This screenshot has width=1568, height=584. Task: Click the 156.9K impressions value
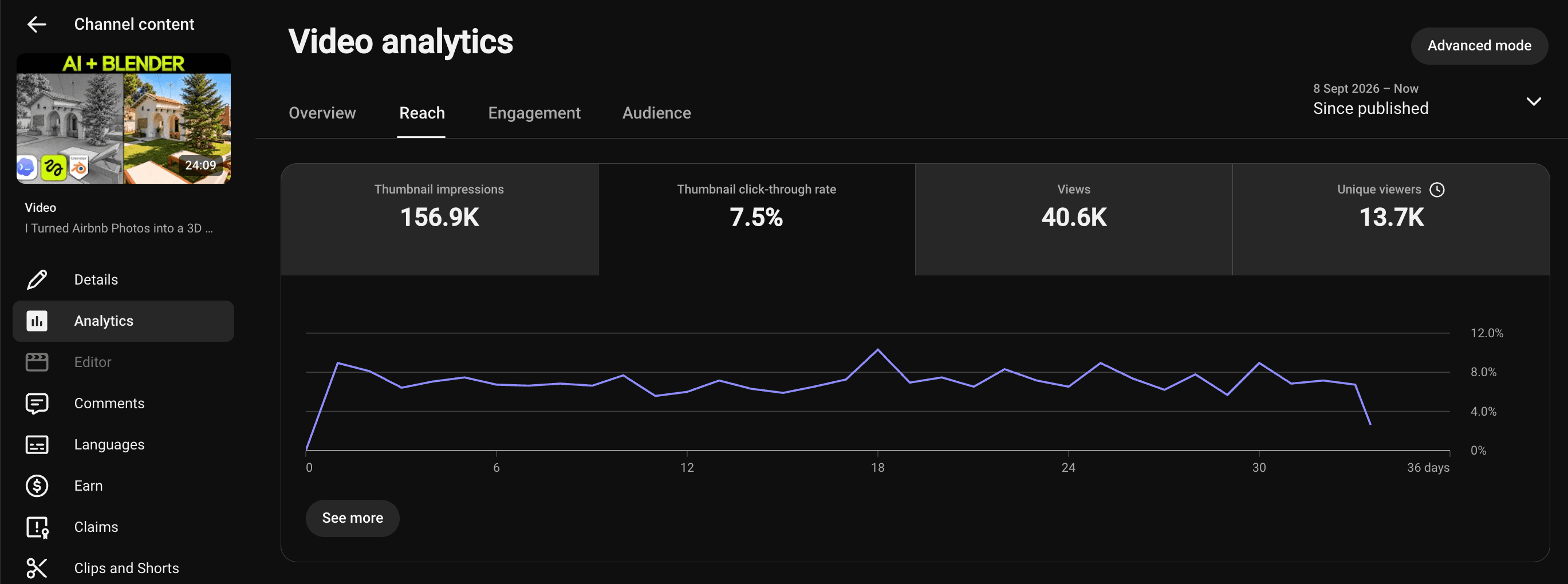439,217
